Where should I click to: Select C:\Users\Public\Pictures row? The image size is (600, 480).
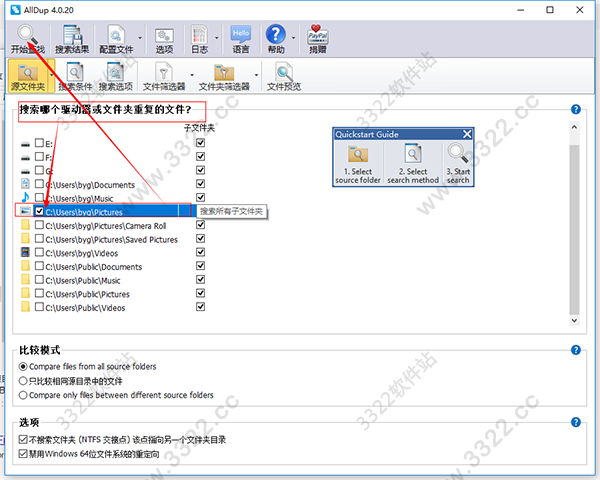88,294
